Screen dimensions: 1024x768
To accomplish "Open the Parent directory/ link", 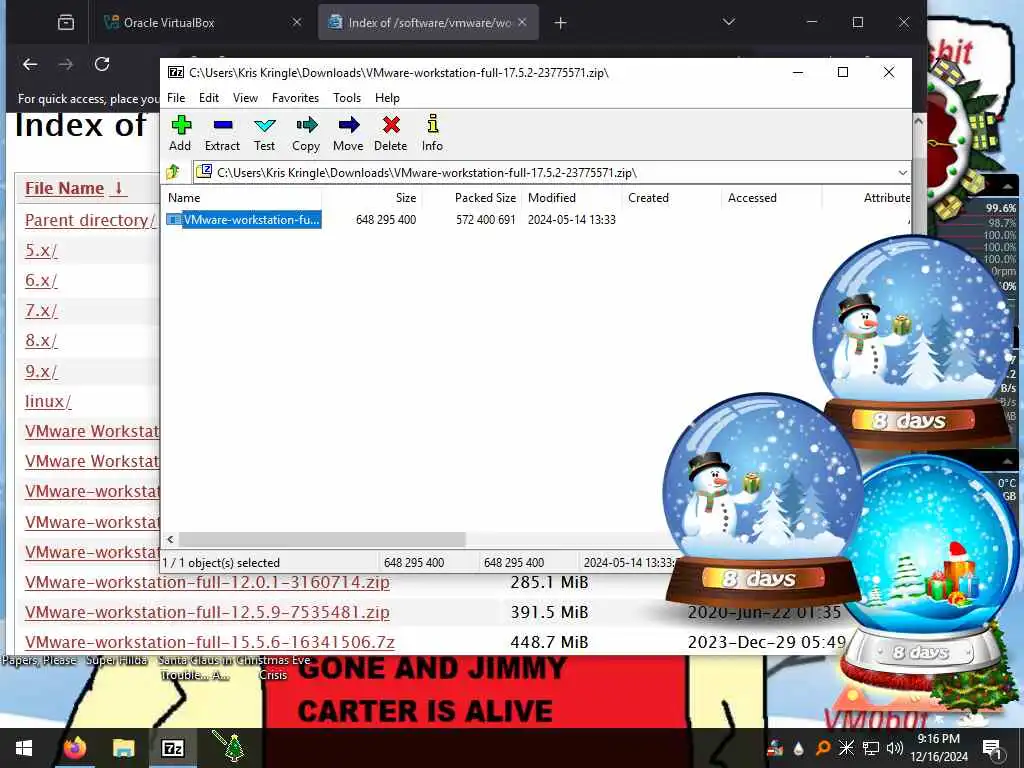I will (91, 220).
